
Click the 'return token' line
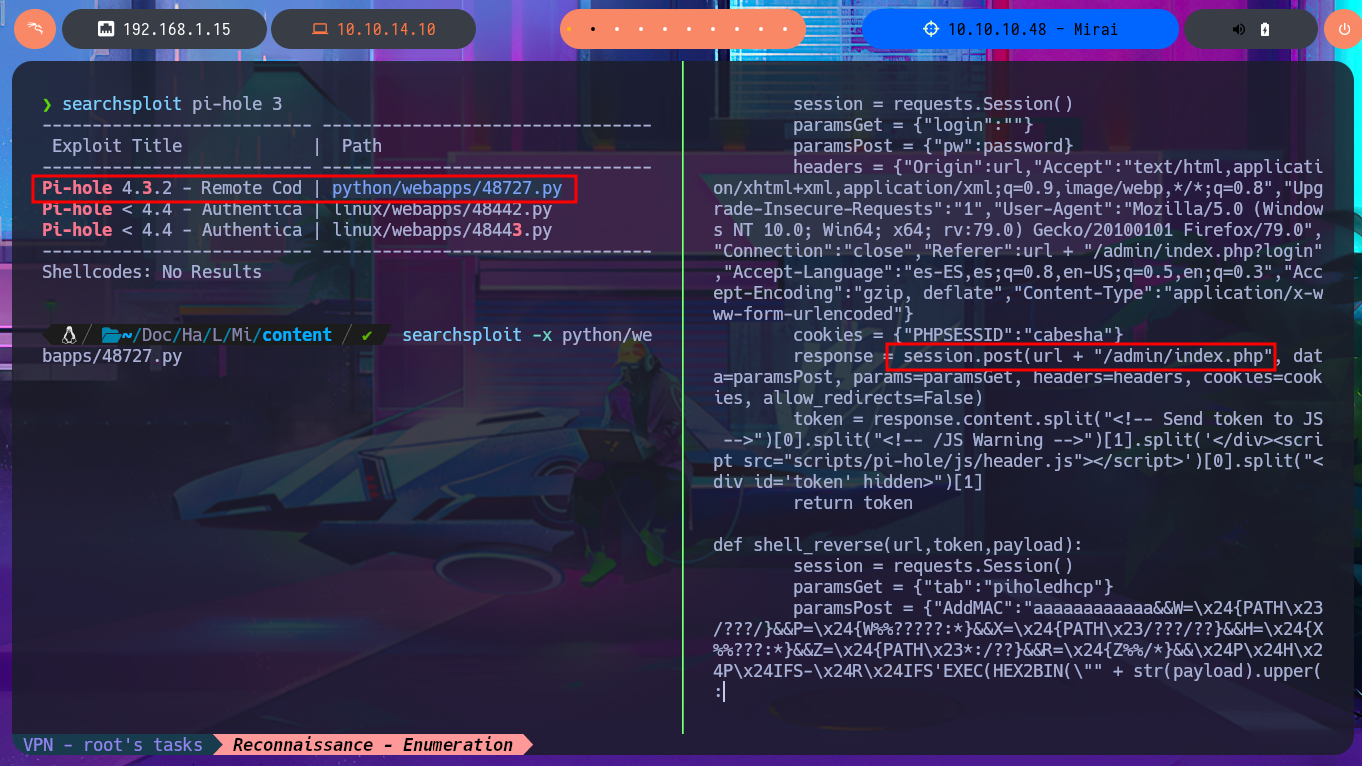[853, 503]
